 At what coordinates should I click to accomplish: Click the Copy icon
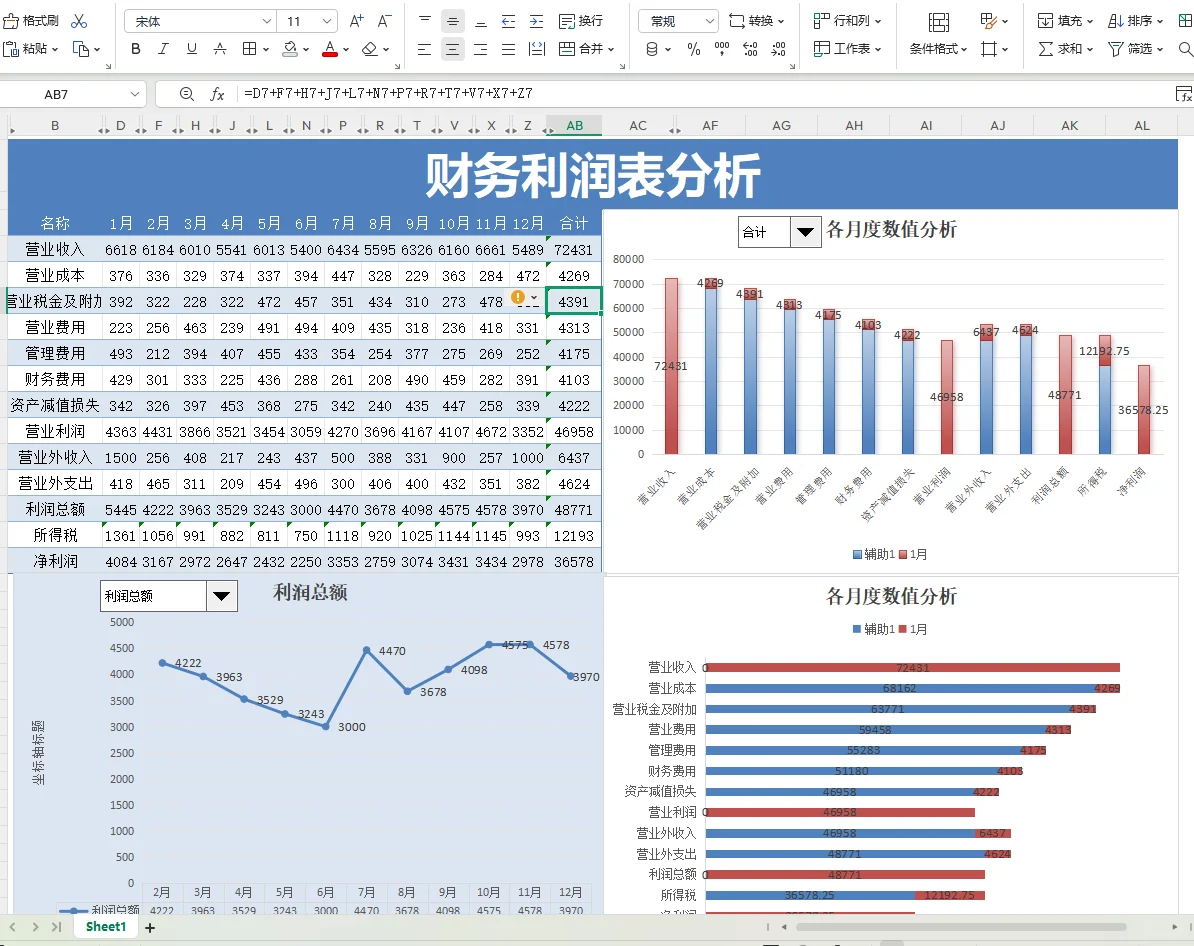pyautogui.click(x=81, y=49)
